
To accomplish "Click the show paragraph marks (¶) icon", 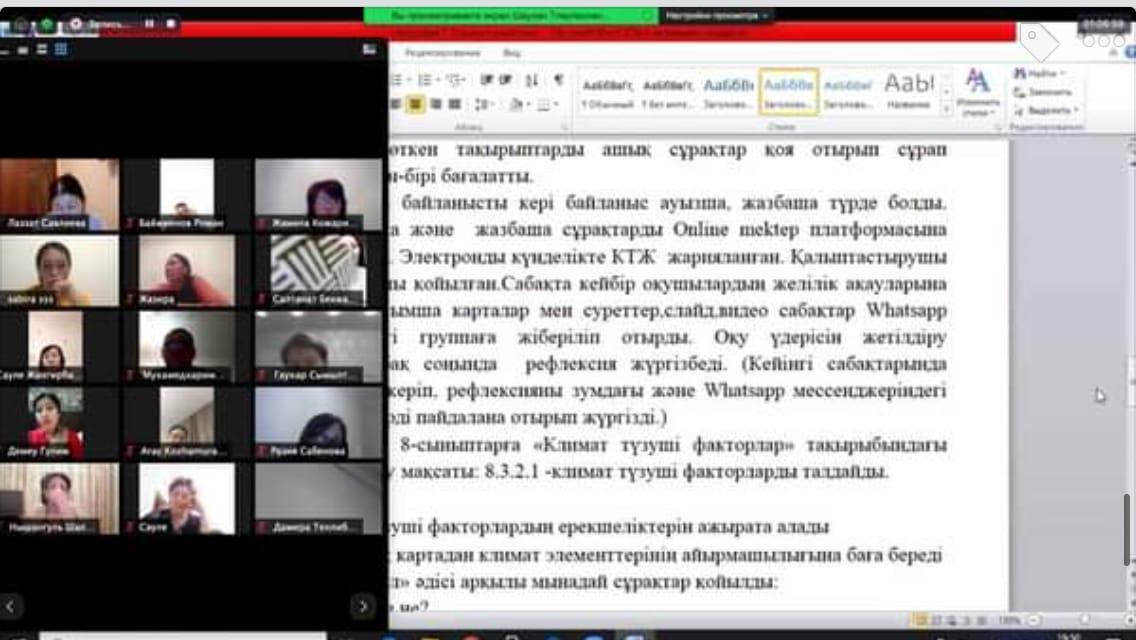I will tap(558, 80).
